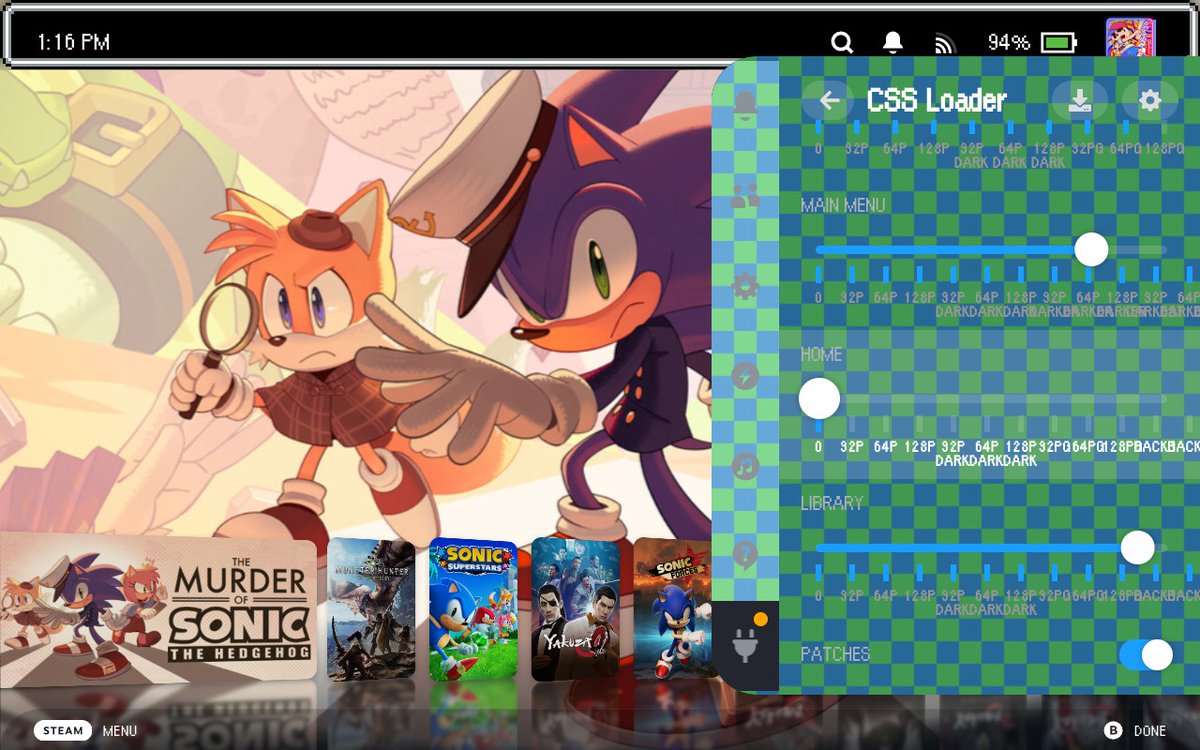Screen dimensions: 1200x750
Task: Click the STEAM button in the footer
Action: (63, 731)
